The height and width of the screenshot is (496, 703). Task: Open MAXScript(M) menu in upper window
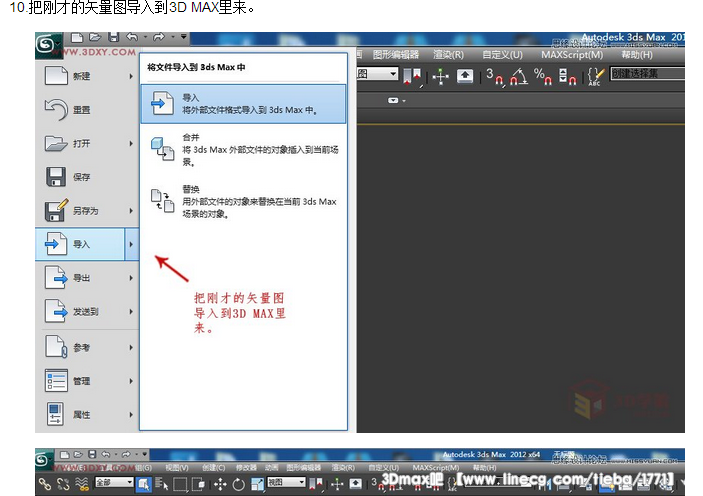[572, 55]
